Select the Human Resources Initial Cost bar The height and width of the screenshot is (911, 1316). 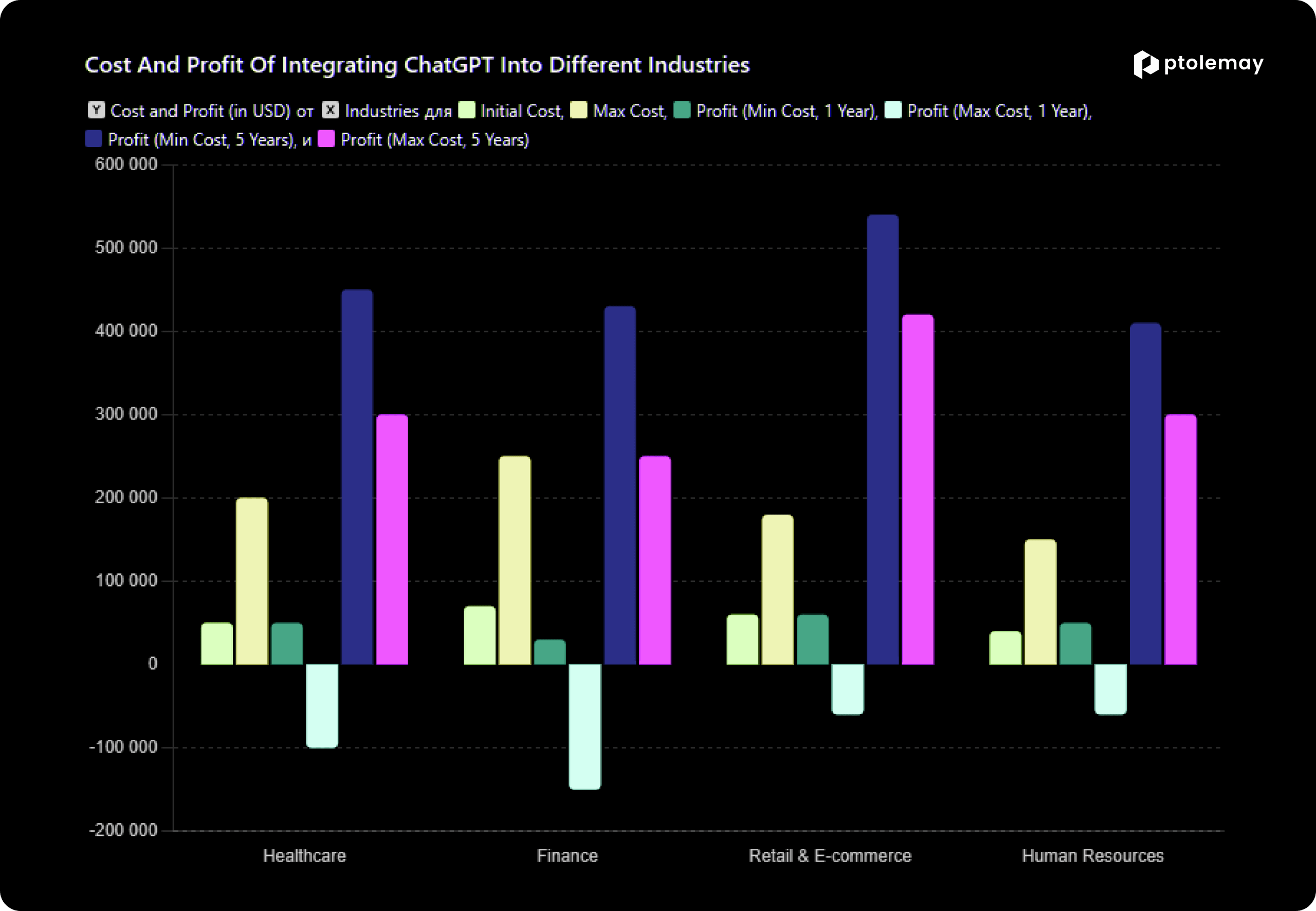(1006, 648)
